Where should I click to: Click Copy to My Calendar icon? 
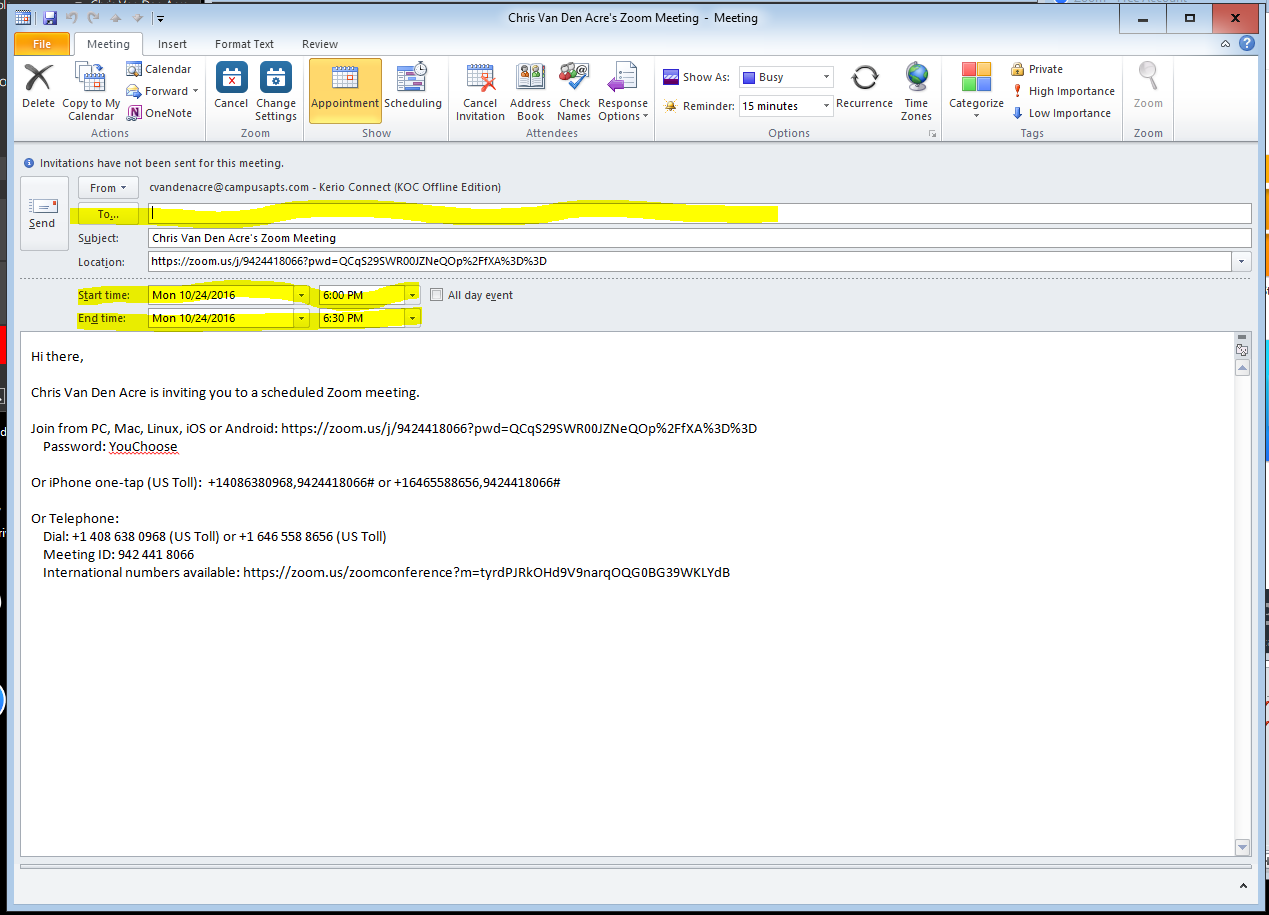tap(91, 79)
